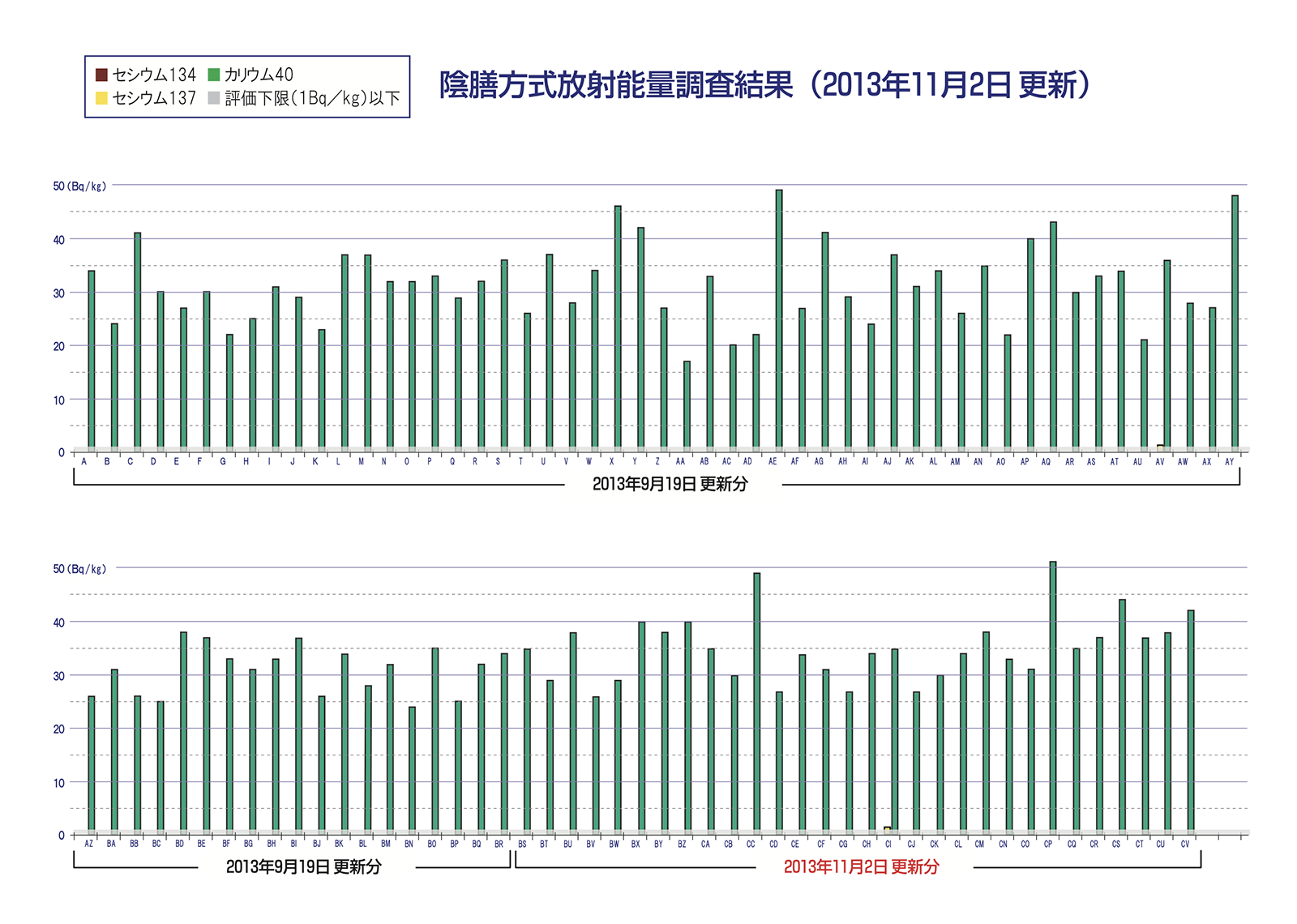Click the 50 (Bq/kg) axis label of lower chart

(x=79, y=569)
